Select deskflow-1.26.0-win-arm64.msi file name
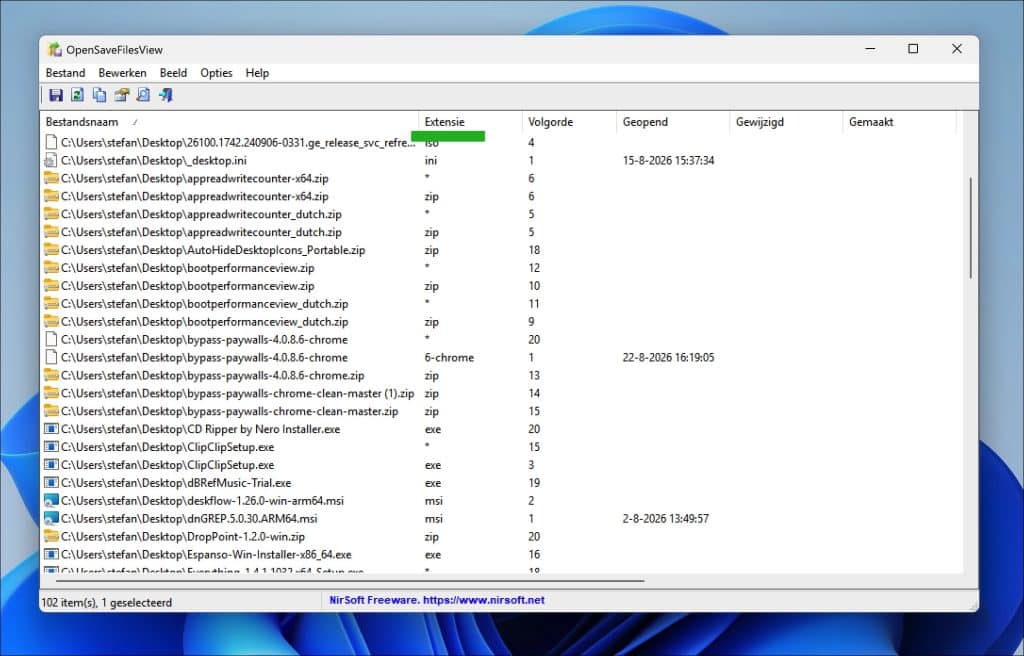The height and width of the screenshot is (656, 1024). point(202,501)
